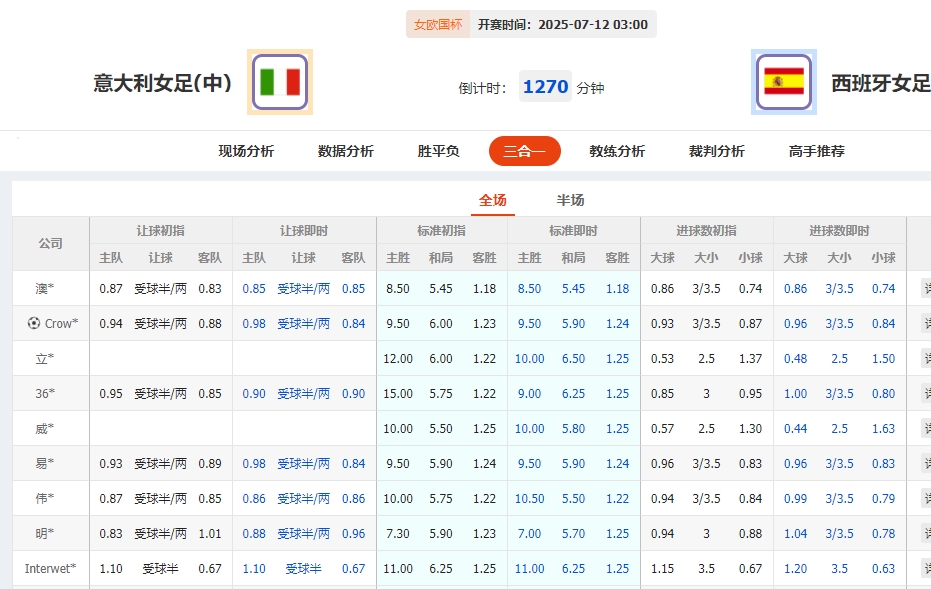Screen dimensions: 931x589
Task: Click Interwet* live home odds 11.00
Action: point(528,568)
